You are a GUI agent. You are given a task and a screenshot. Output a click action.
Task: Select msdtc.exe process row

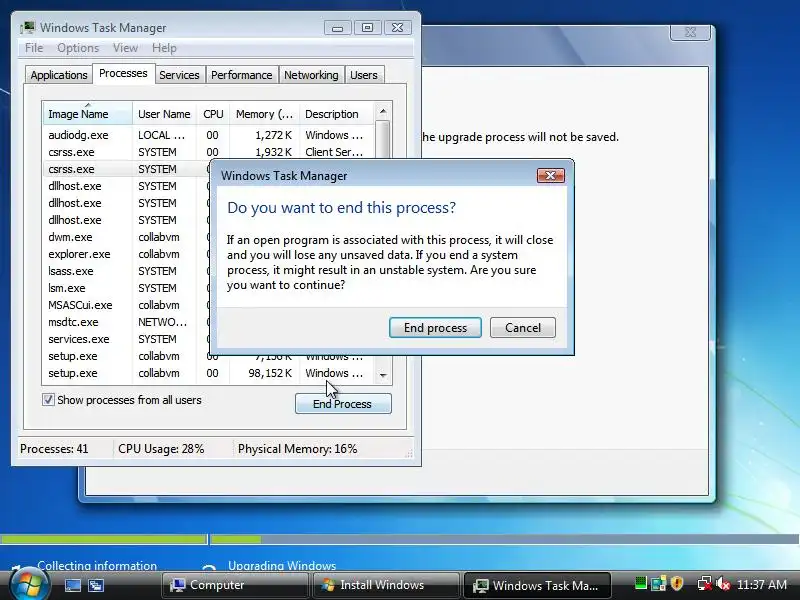(127, 322)
